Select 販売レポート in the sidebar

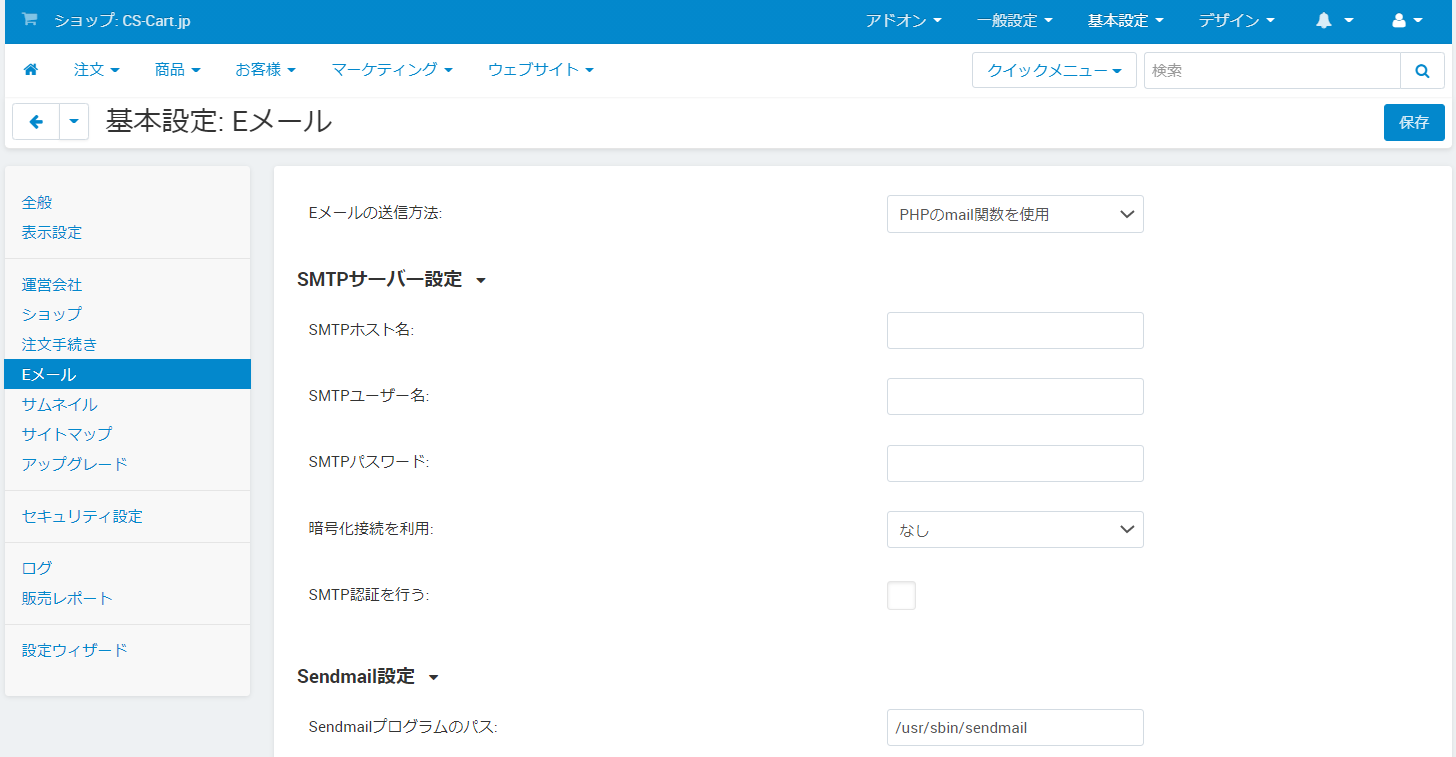click(67, 598)
